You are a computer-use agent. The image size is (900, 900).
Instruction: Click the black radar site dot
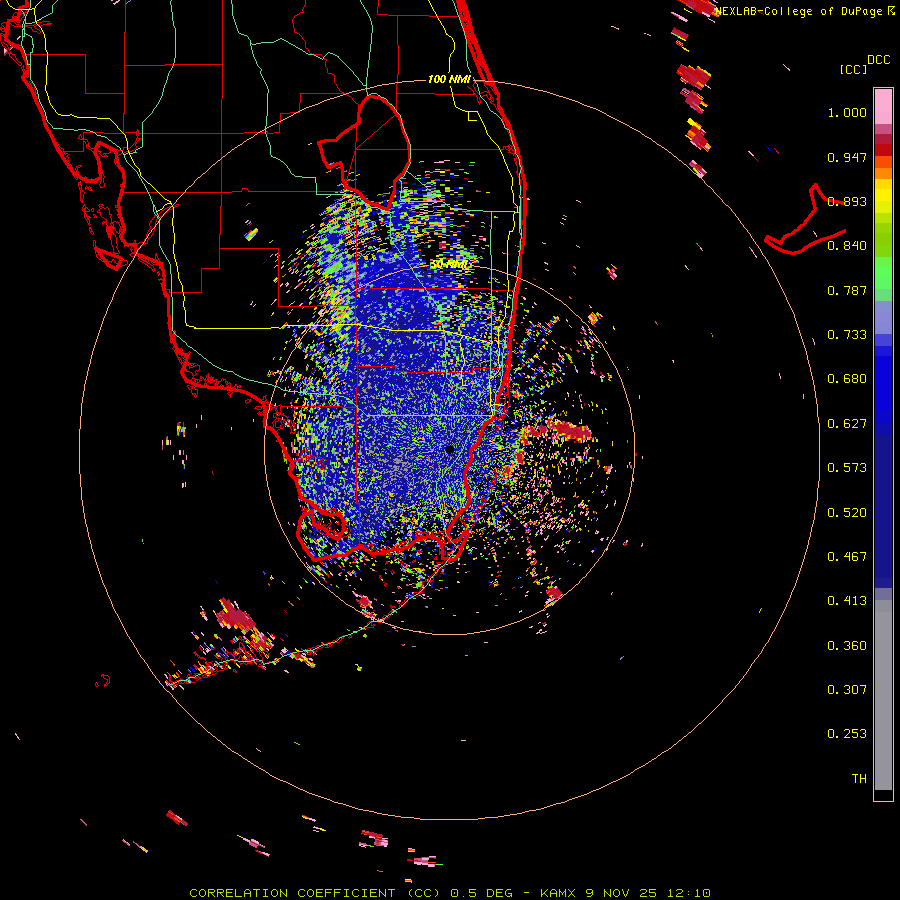pyautogui.click(x=449, y=450)
